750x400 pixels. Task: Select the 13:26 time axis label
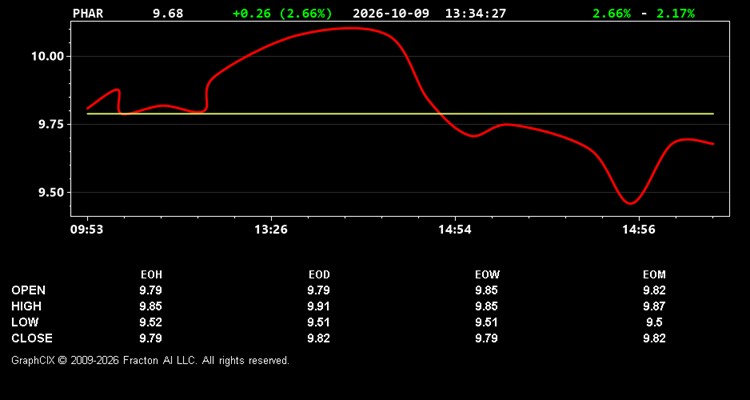coord(271,230)
